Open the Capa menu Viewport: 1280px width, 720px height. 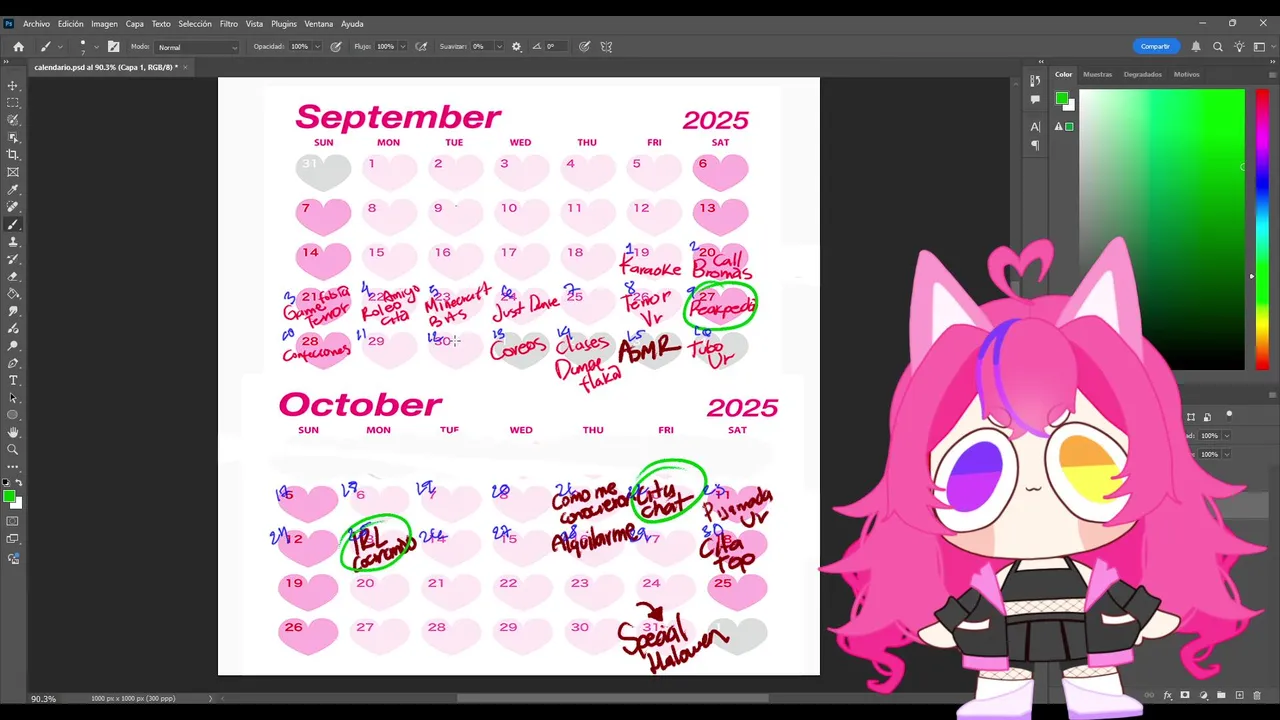135,23
